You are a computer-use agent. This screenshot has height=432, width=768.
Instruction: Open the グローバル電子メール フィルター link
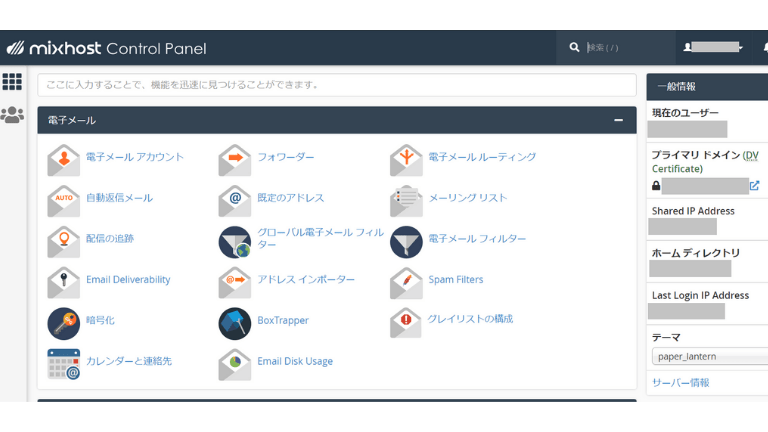320,238
